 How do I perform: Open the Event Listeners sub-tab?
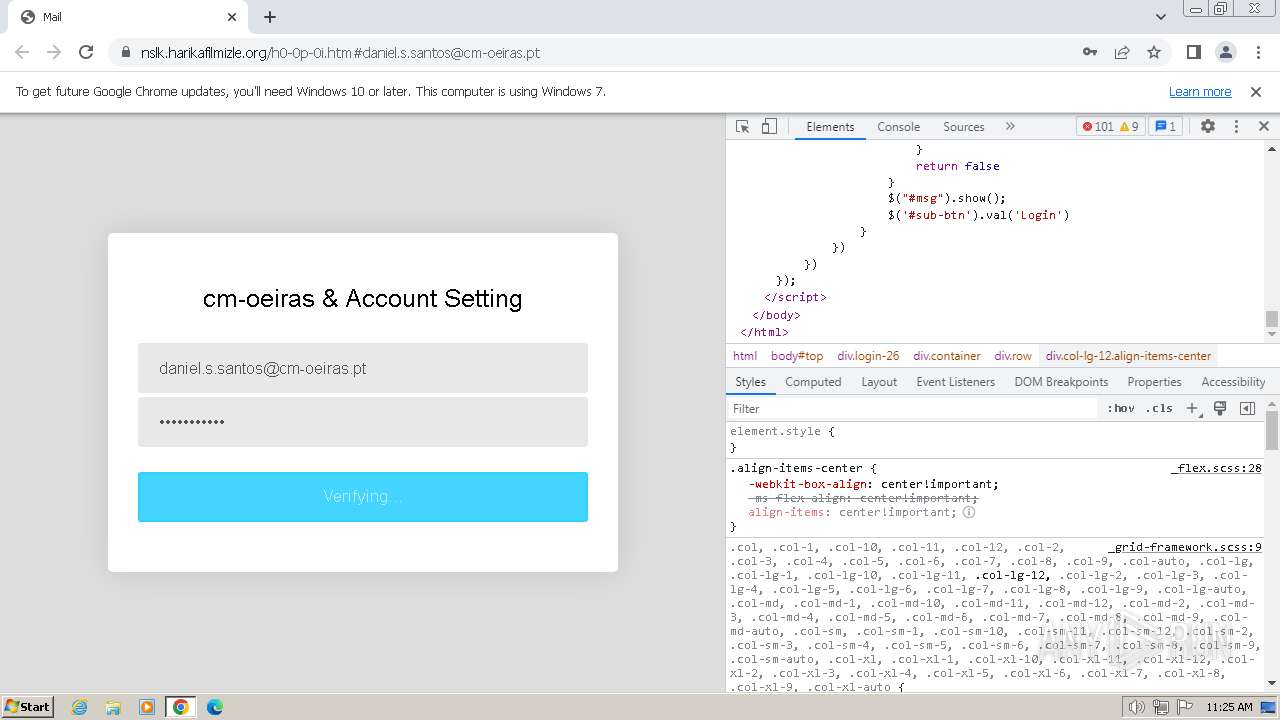955,382
